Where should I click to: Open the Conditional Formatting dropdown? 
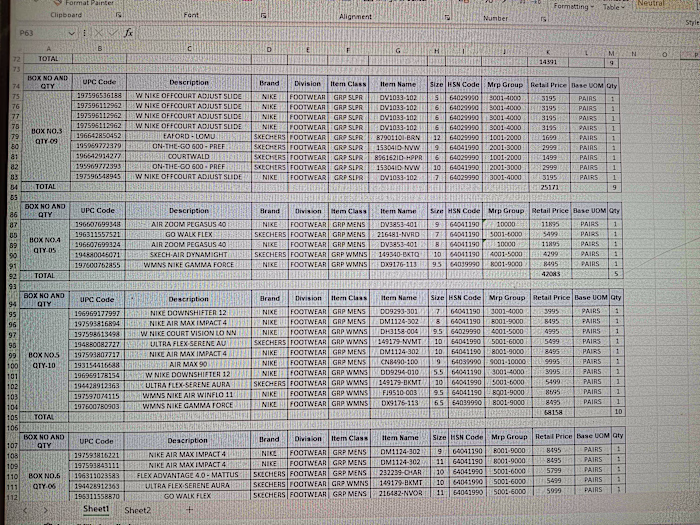(x=574, y=6)
